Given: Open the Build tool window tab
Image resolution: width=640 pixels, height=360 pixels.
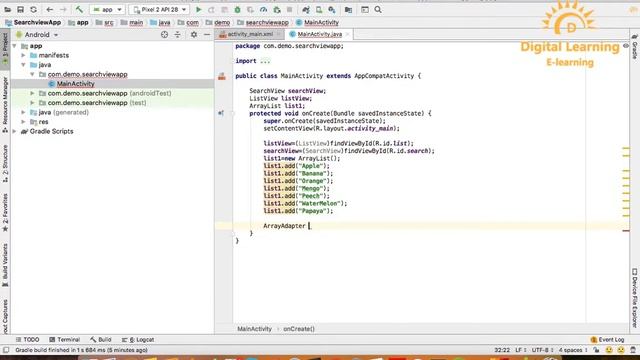Looking at the screenshot, I should click(x=101, y=340).
